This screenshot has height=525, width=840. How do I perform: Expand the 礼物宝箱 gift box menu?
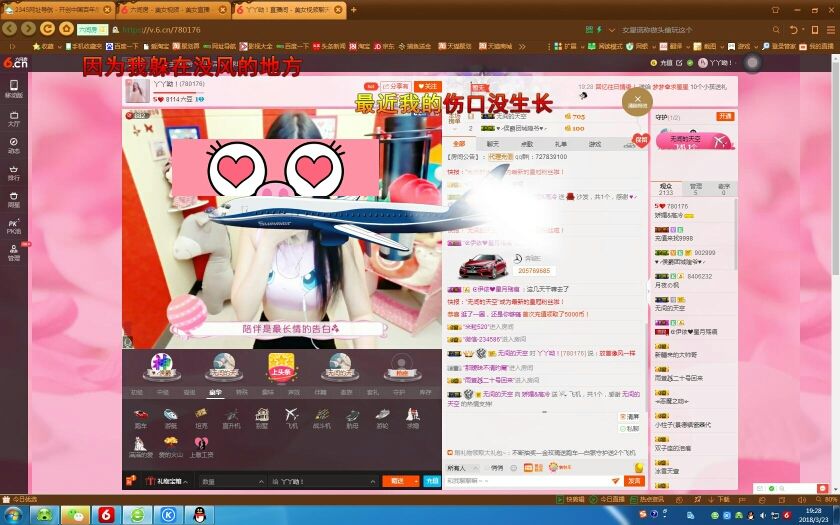pos(168,481)
